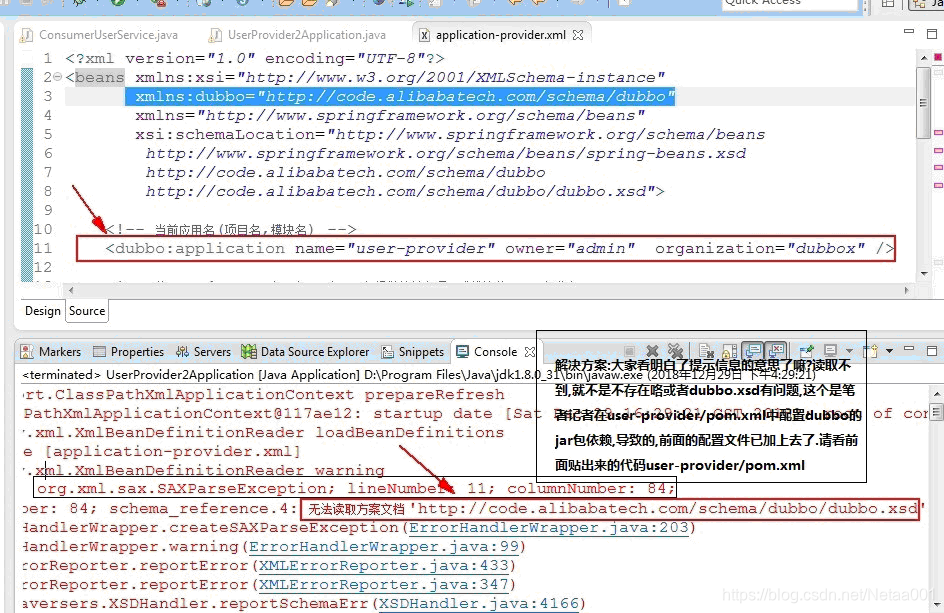The height and width of the screenshot is (613, 944).
Task: Click the terminated UserProvider2Application process label
Action: pyautogui.click(x=418, y=375)
